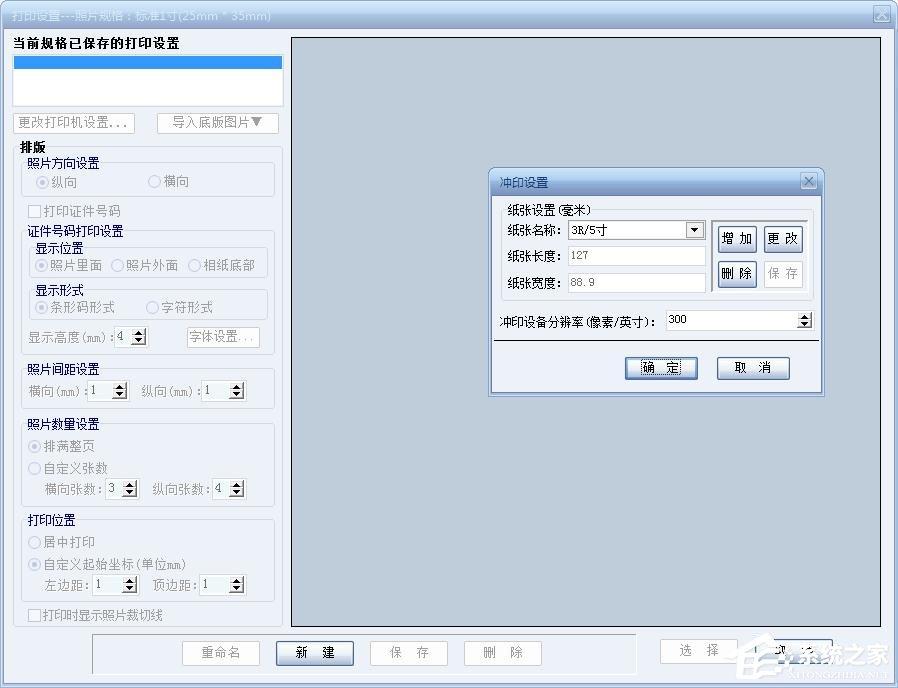
Task: Close the 冲印设置 dialog with X
Action: coord(808,182)
